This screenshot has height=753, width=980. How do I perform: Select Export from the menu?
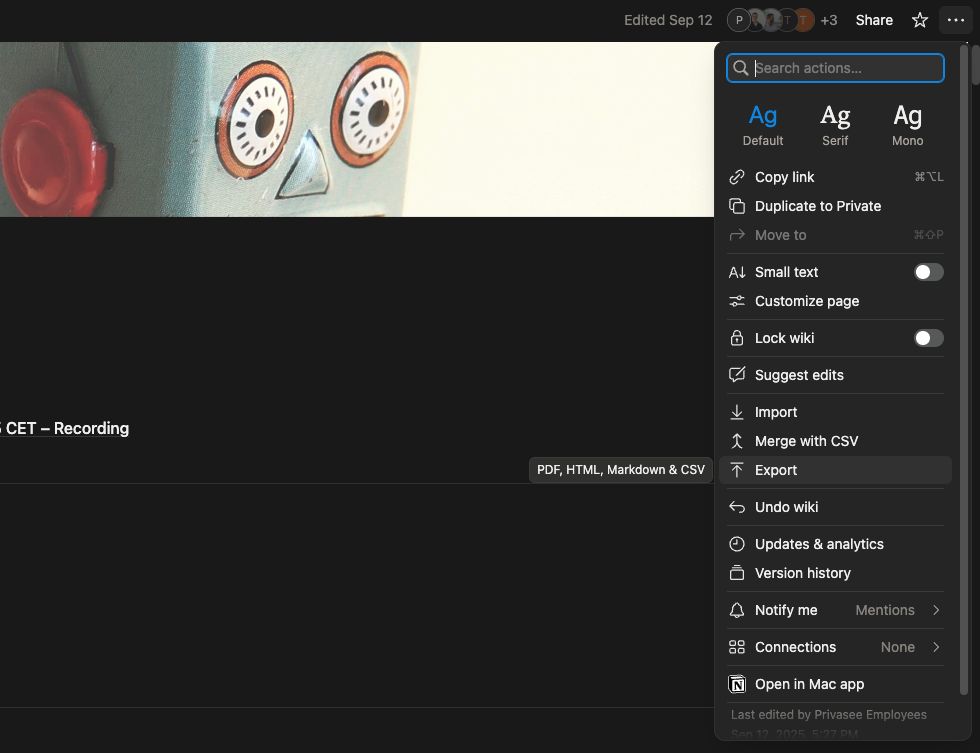[x=776, y=470]
